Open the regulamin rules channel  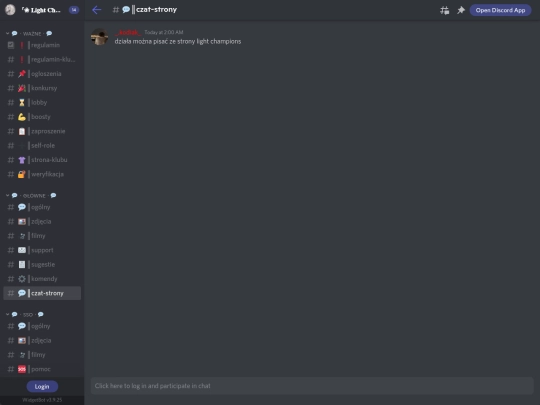click(42, 45)
